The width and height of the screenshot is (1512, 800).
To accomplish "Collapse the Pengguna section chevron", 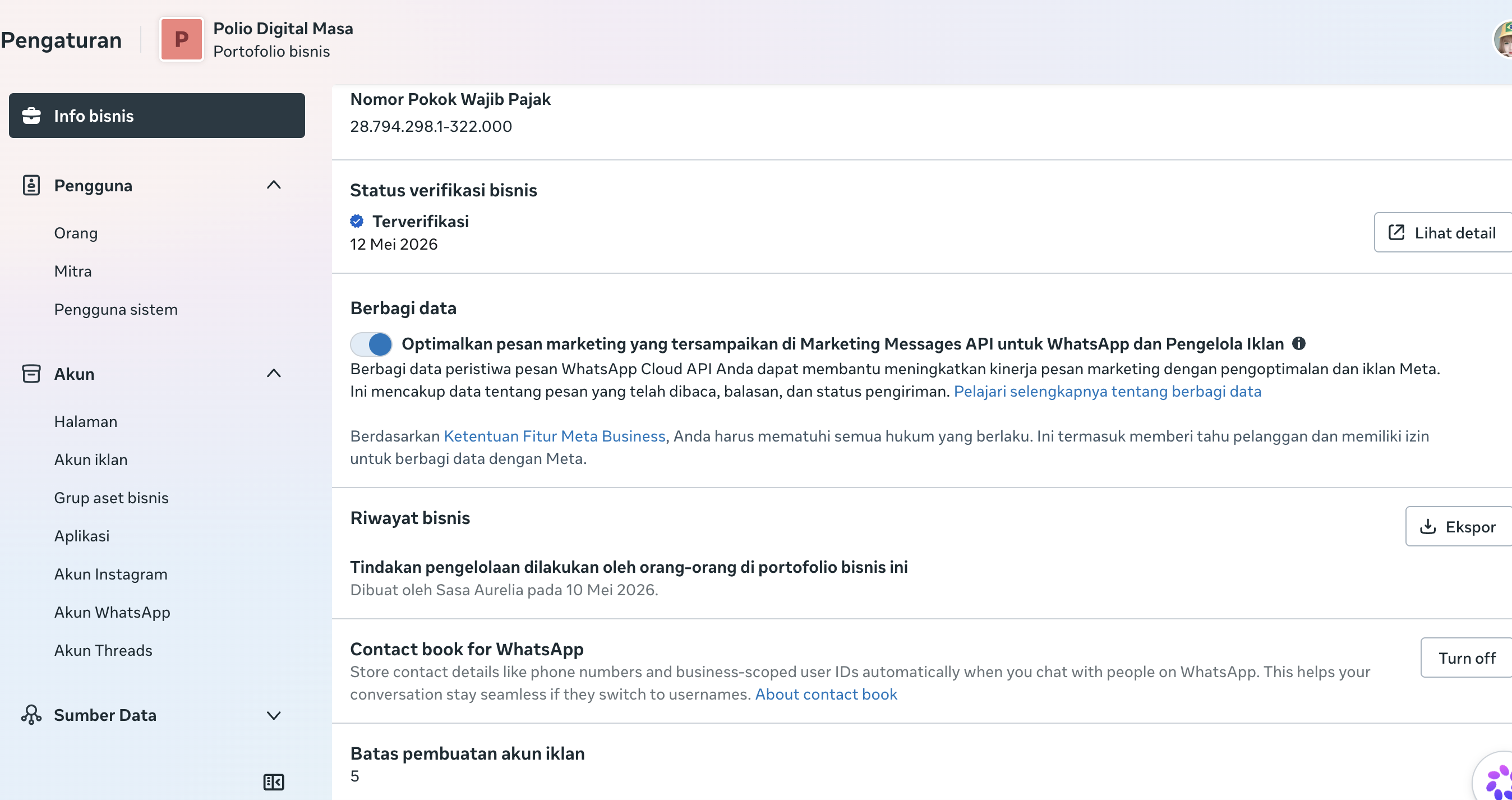I will pyautogui.click(x=274, y=185).
